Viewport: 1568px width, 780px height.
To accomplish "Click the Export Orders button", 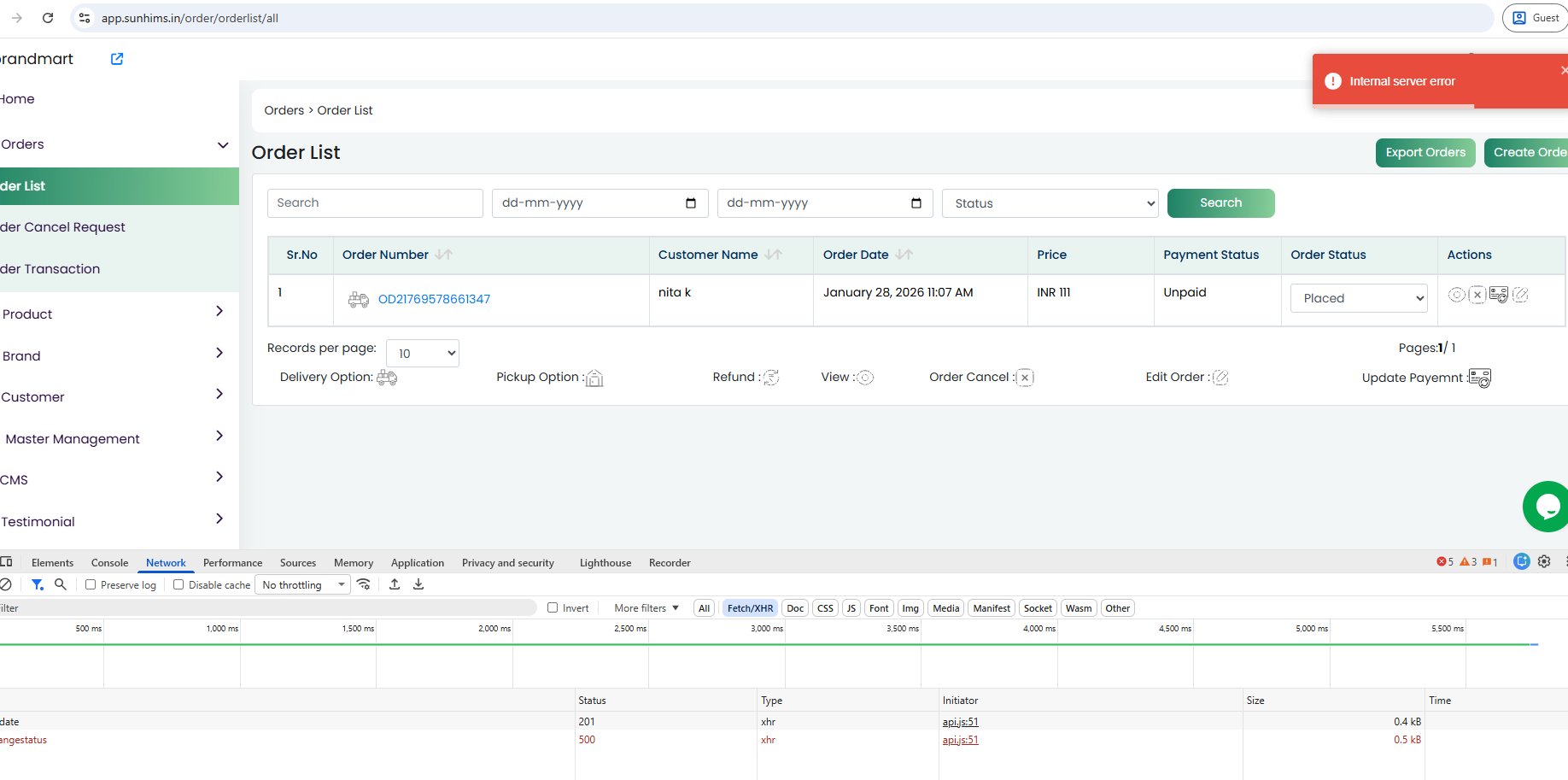I will coord(1425,153).
